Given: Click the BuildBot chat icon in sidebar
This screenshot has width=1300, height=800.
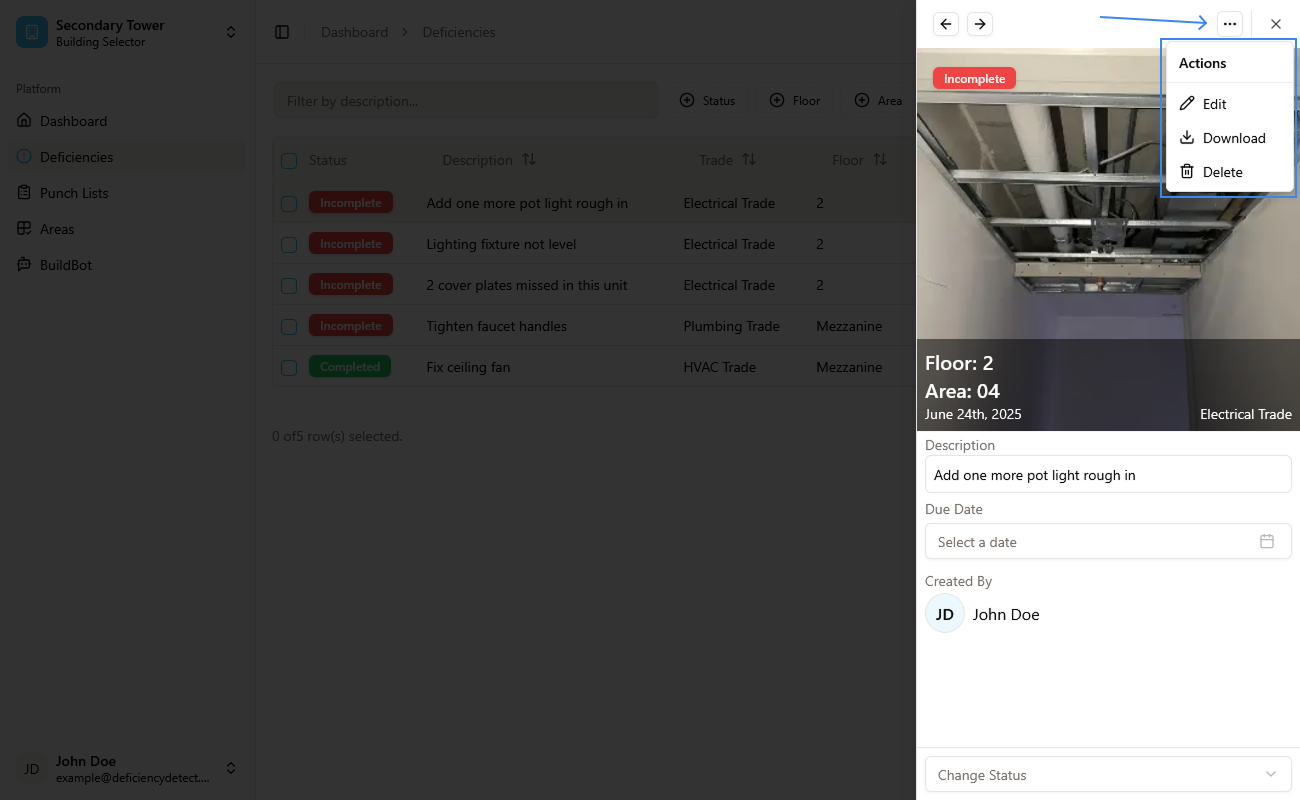Looking at the screenshot, I should click(24, 265).
